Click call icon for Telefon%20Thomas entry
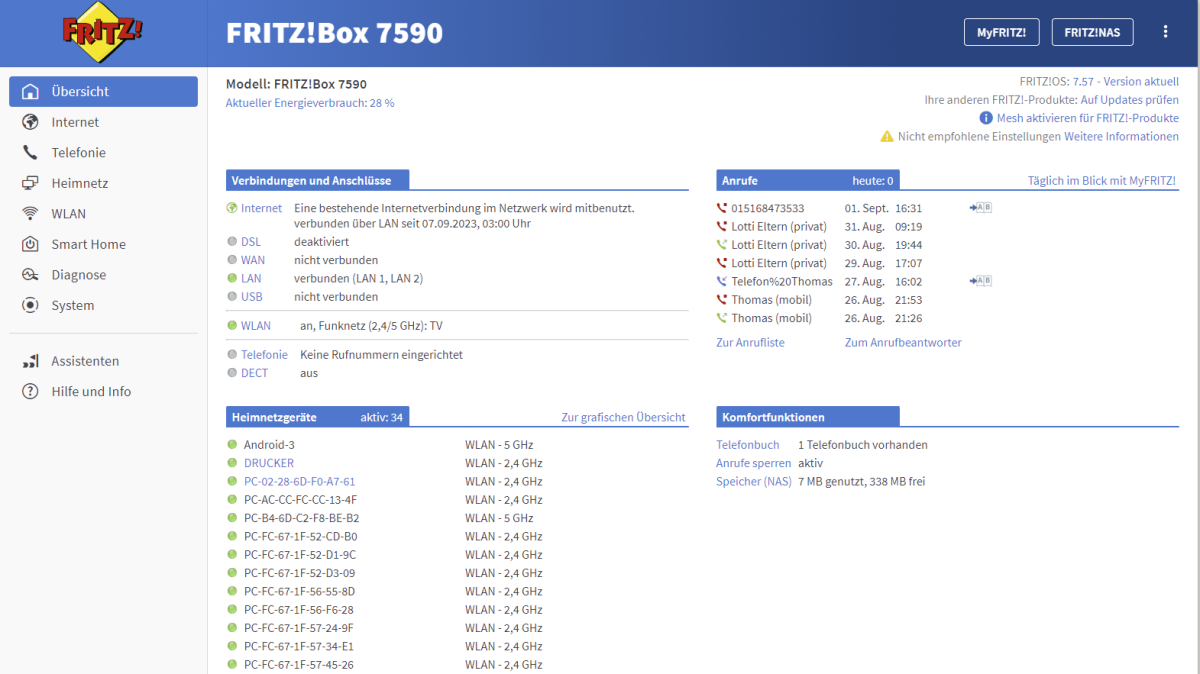 (722, 281)
